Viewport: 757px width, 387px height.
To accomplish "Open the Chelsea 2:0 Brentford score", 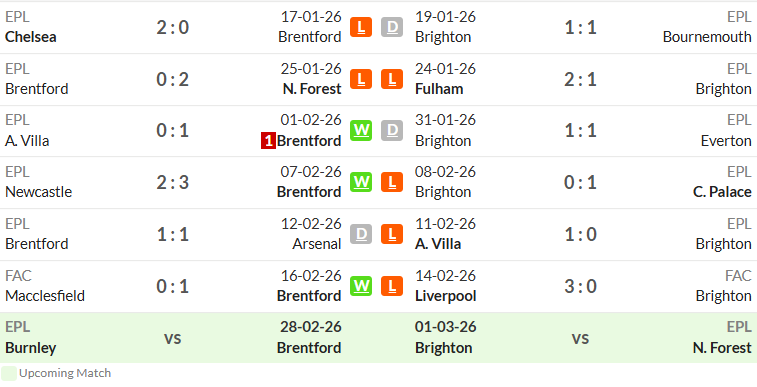I will (x=172, y=28).
